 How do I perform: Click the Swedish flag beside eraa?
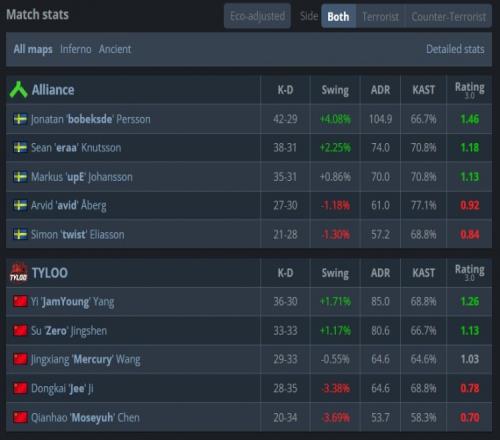20,147
